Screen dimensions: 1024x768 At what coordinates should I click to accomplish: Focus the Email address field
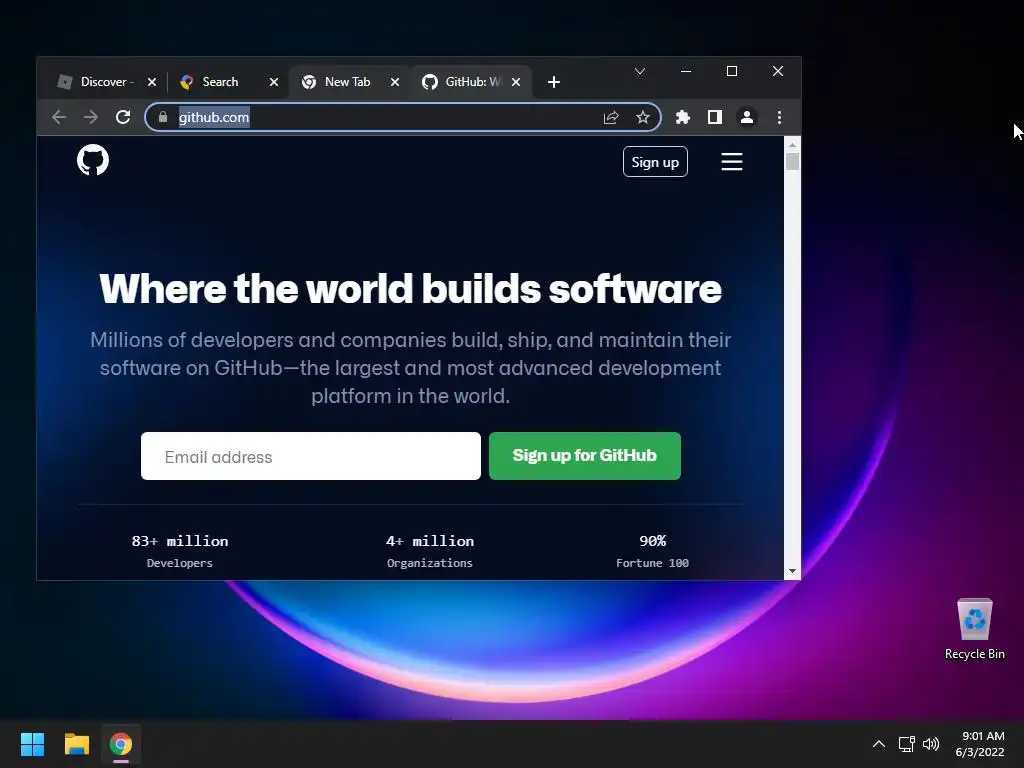311,456
